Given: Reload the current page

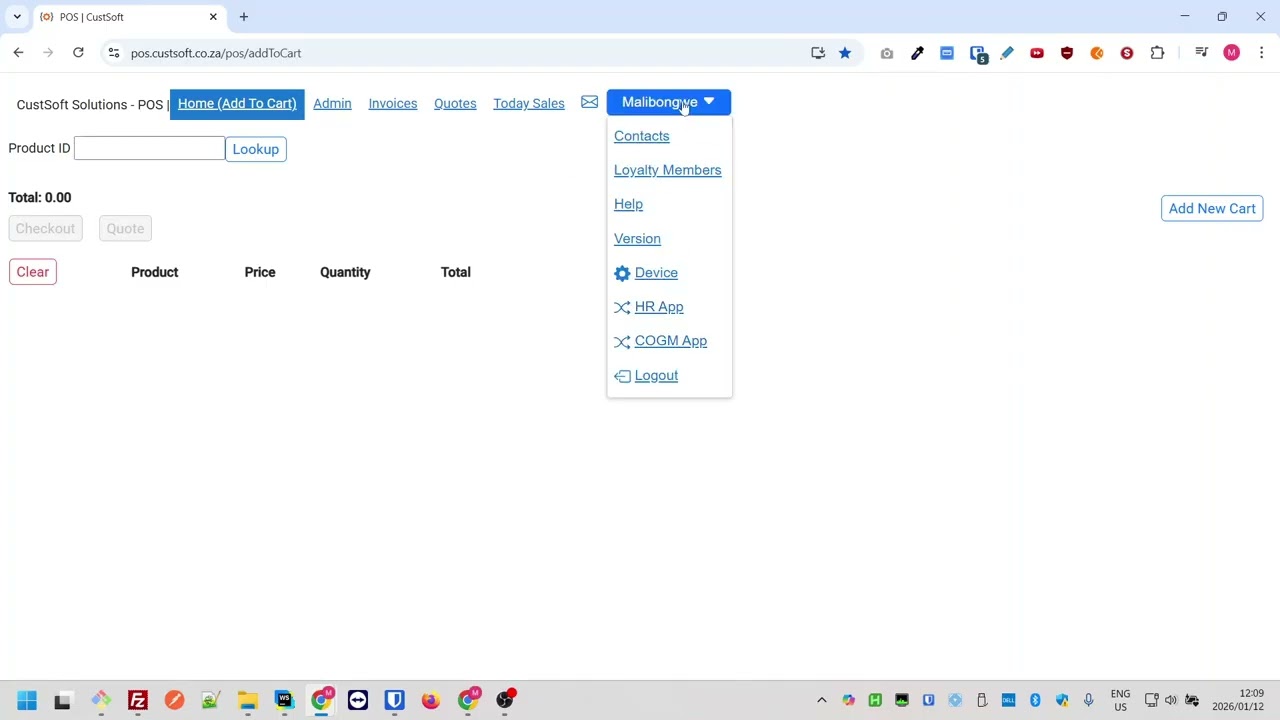Looking at the screenshot, I should [x=78, y=53].
